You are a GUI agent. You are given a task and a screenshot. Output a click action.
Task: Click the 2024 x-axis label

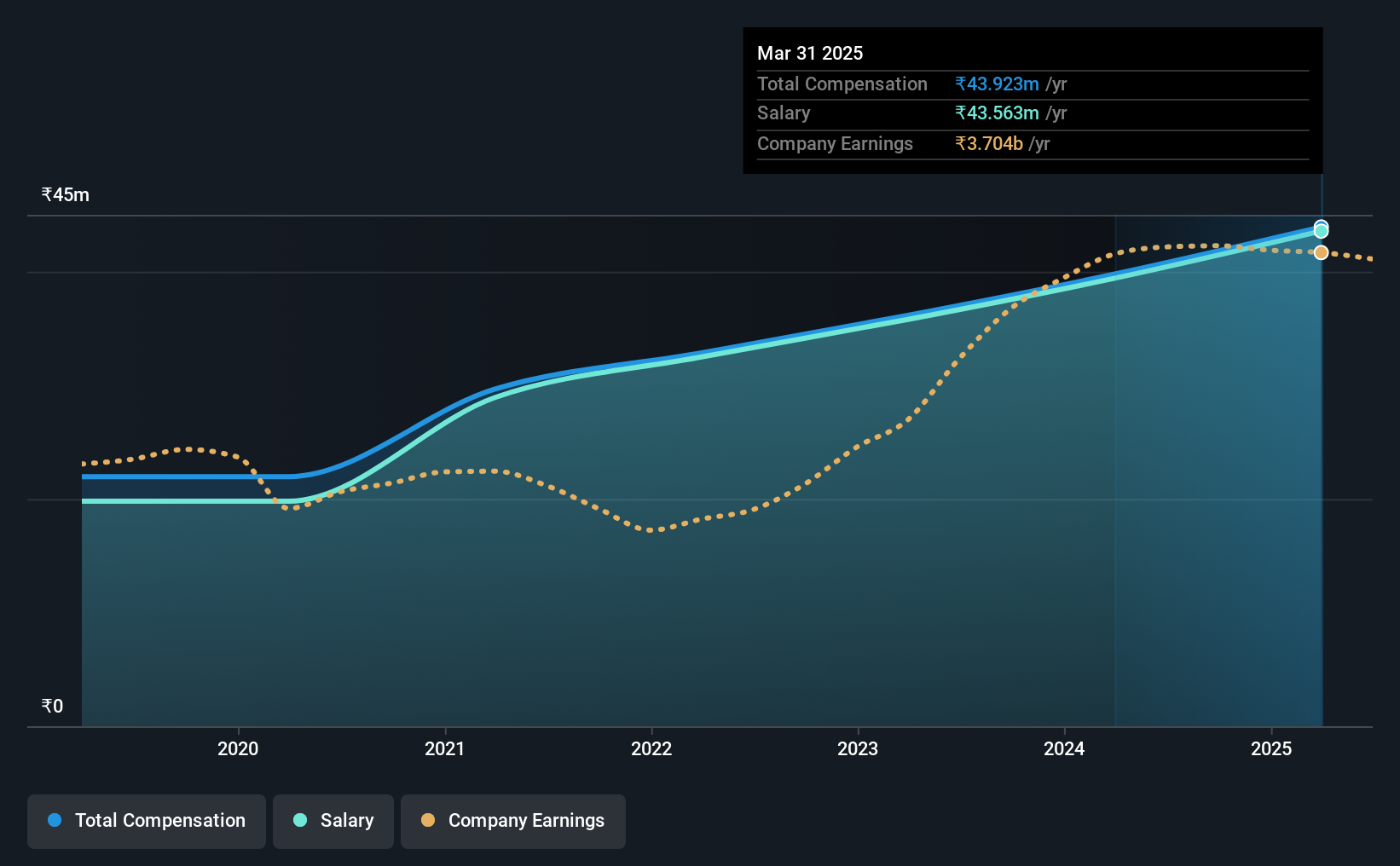(1065, 748)
